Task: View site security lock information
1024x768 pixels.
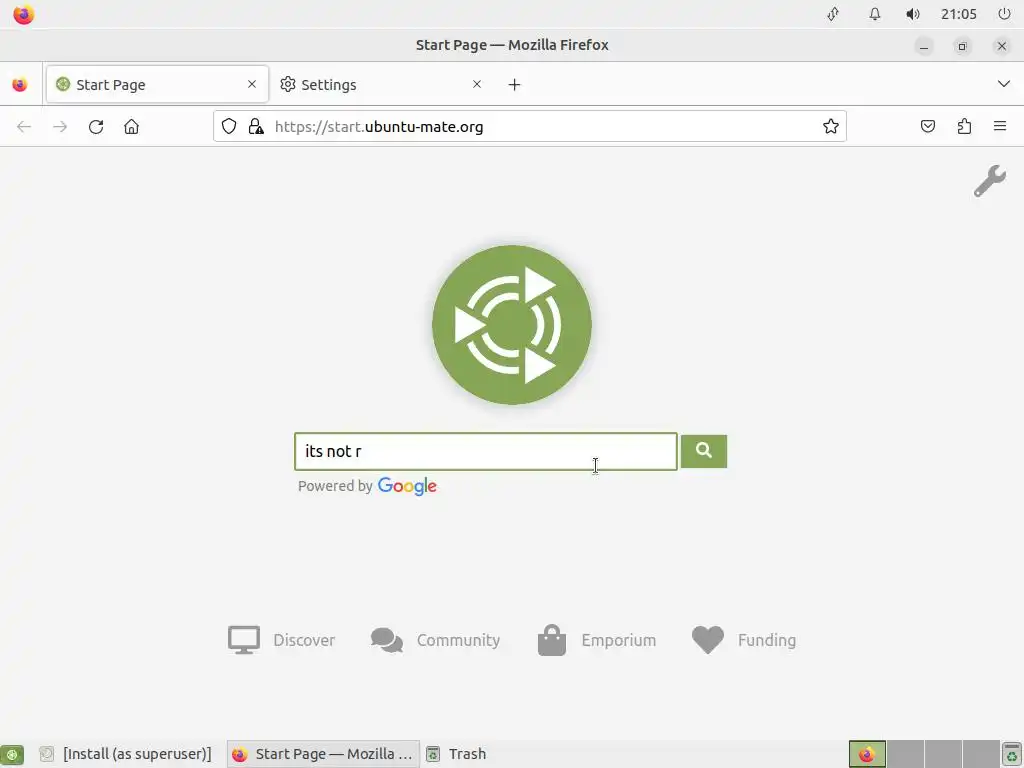Action: click(x=256, y=127)
